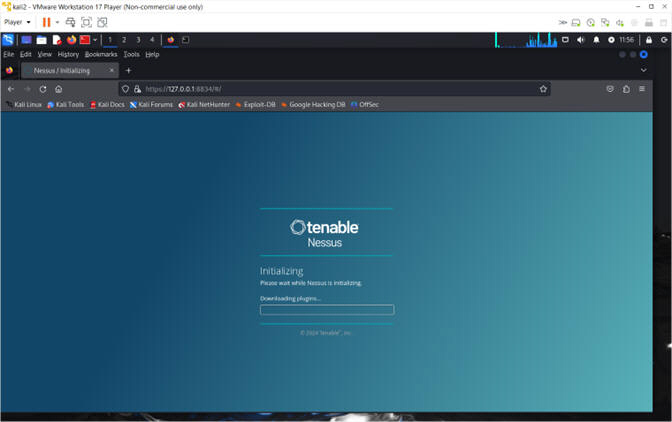
Task: Click tracking protection shield icon
Action: pos(125,89)
